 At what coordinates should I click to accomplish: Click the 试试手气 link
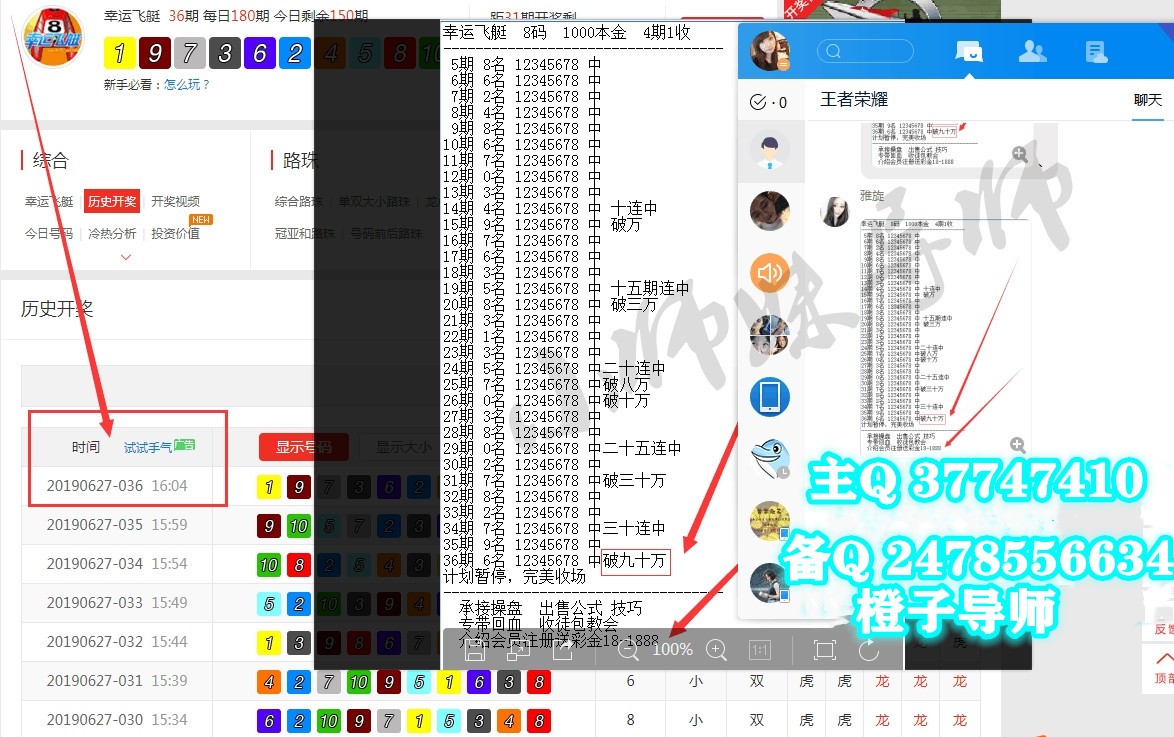148,447
